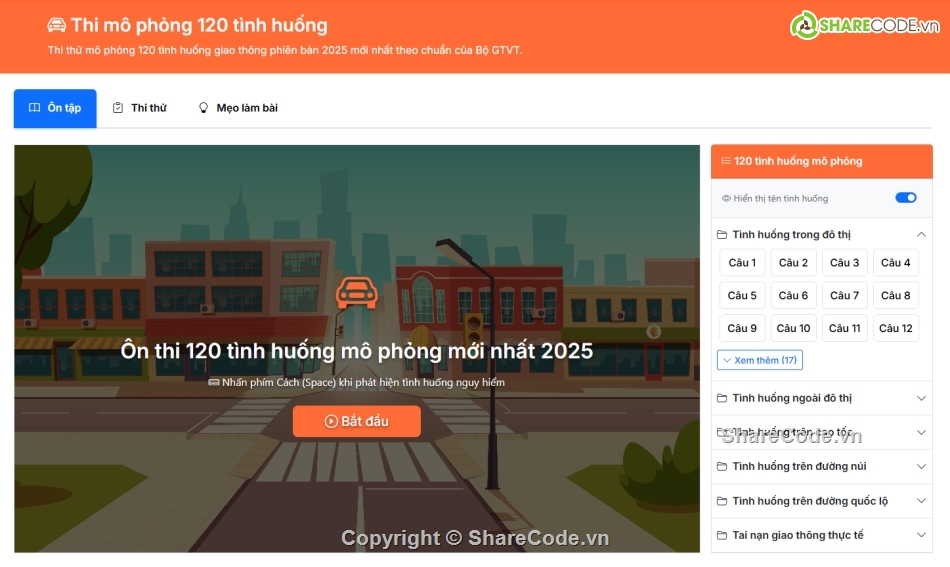Click the folder icon of 'Tai nạn giao thông thực tế'
The height and width of the screenshot is (567, 950).
click(x=722, y=536)
